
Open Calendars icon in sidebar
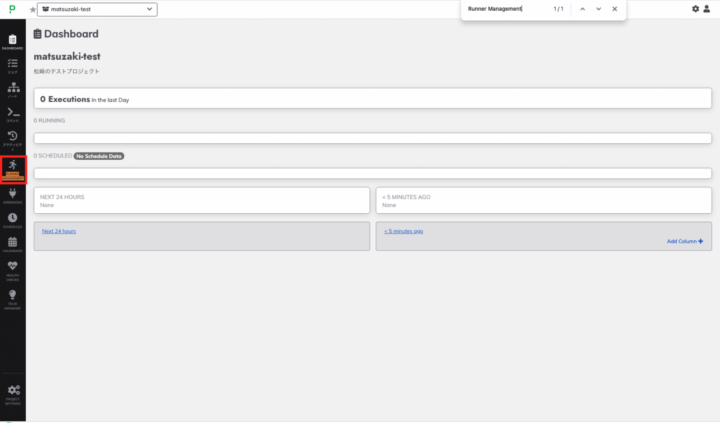12,243
